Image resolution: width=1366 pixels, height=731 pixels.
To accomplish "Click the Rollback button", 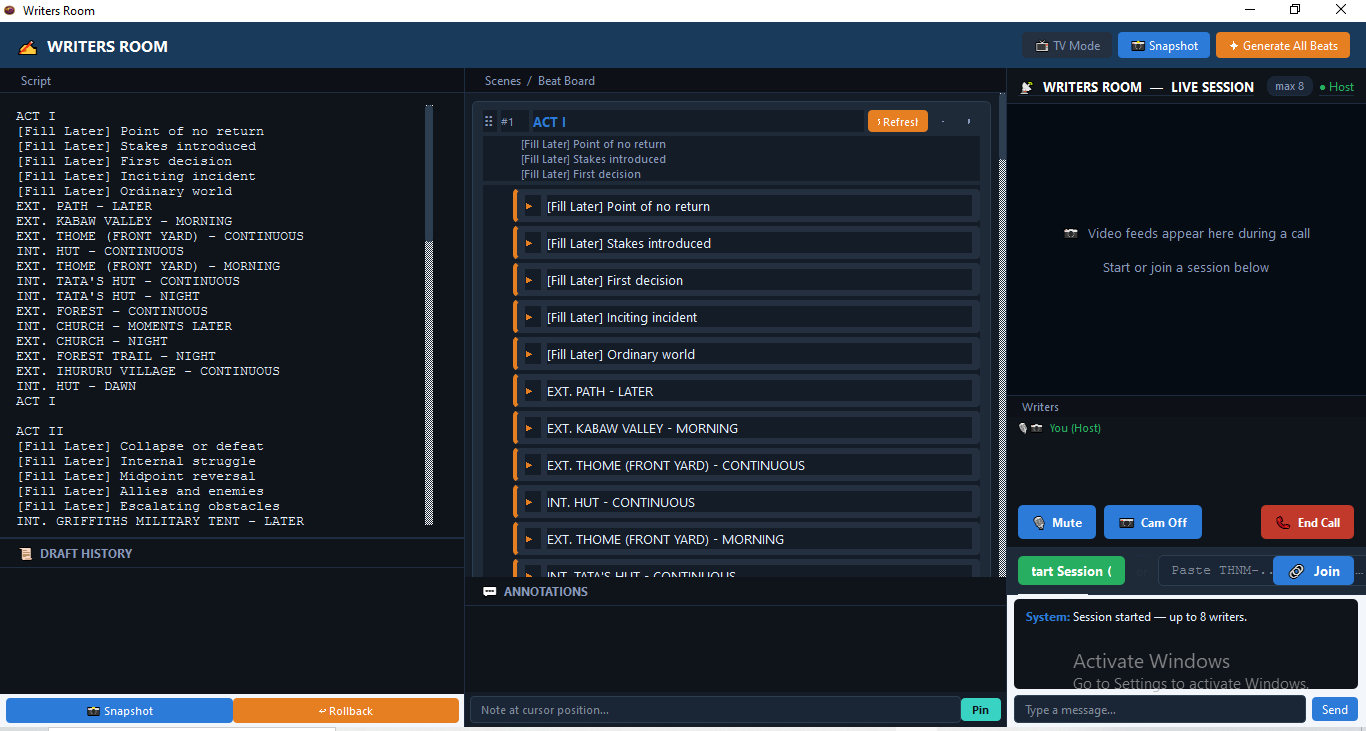I will [x=346, y=711].
